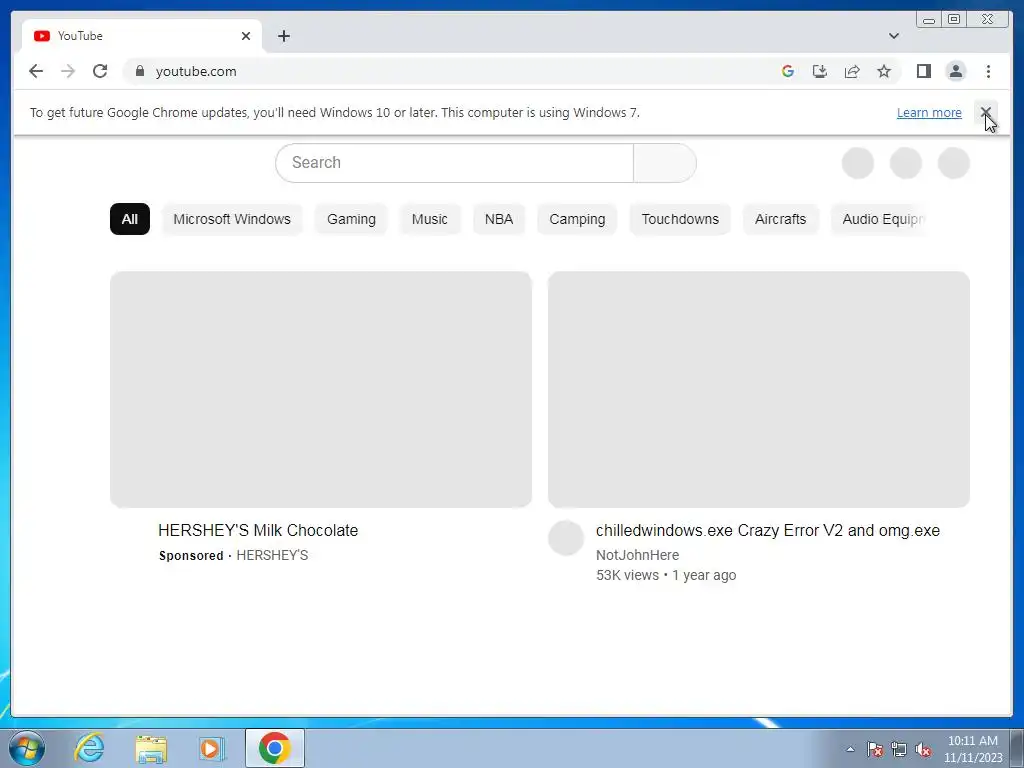Select the Camping chip
The height and width of the screenshot is (768, 1024).
point(577,219)
